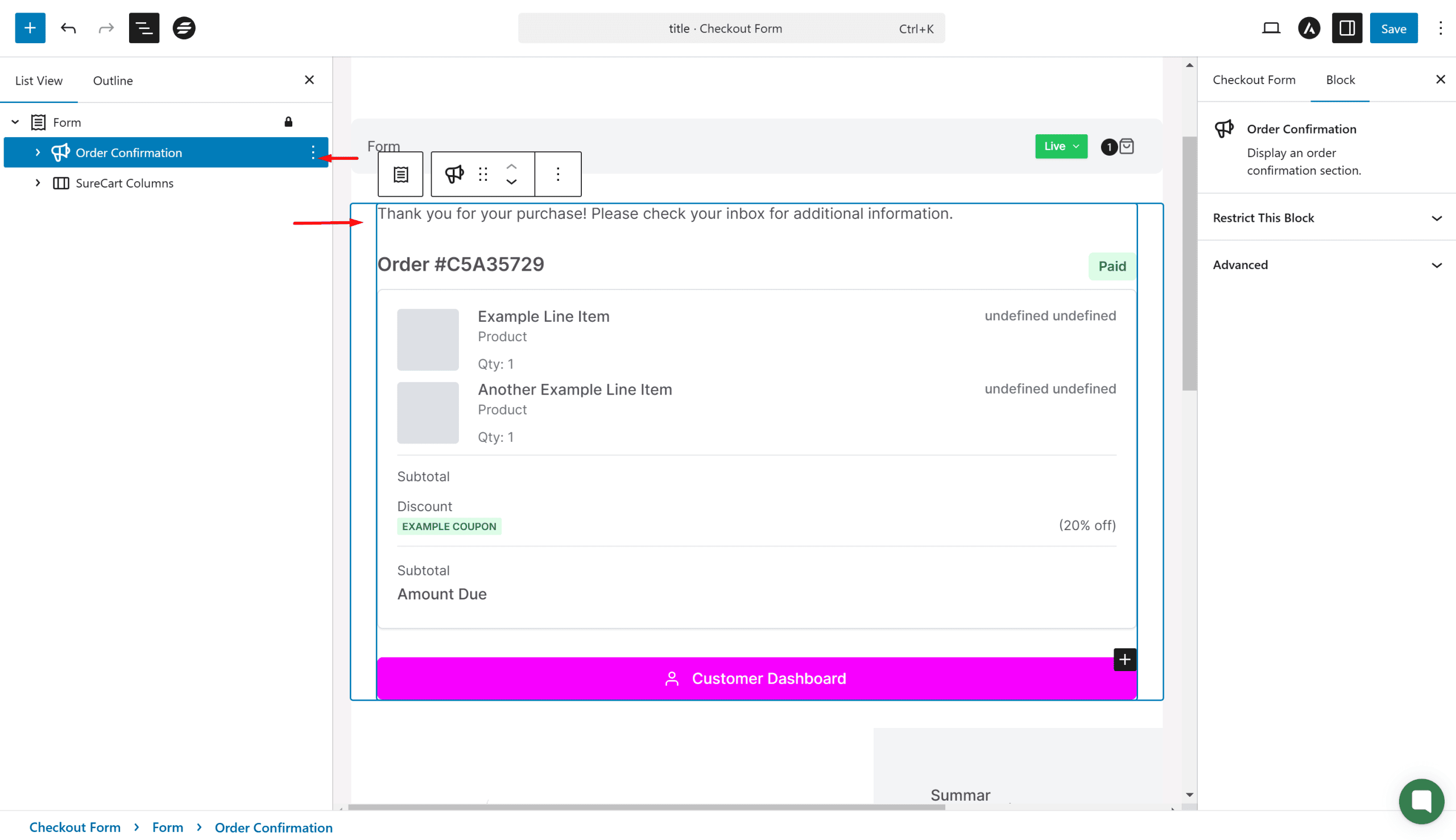Select the parent Form block toolbar icon
Viewport: 1456px width, 840px height.
pyautogui.click(x=400, y=174)
